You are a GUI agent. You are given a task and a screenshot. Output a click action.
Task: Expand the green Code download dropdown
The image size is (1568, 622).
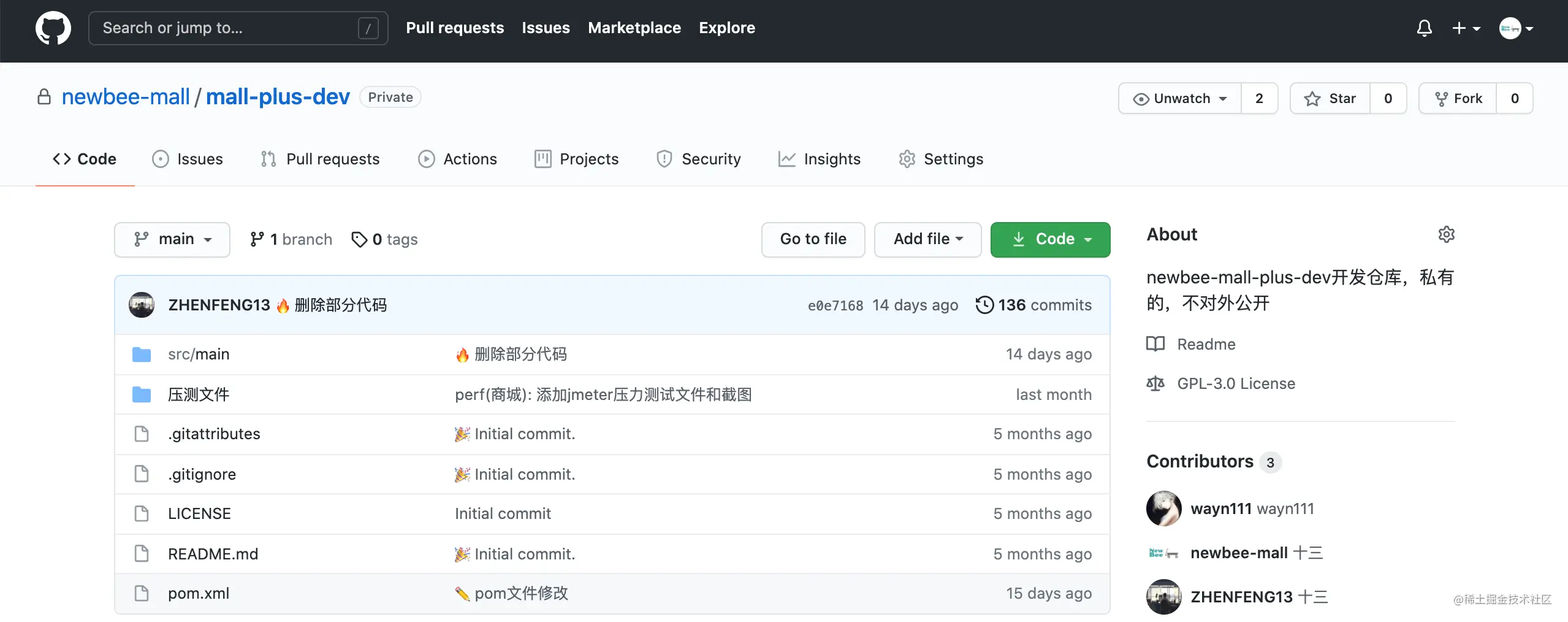coord(1051,239)
